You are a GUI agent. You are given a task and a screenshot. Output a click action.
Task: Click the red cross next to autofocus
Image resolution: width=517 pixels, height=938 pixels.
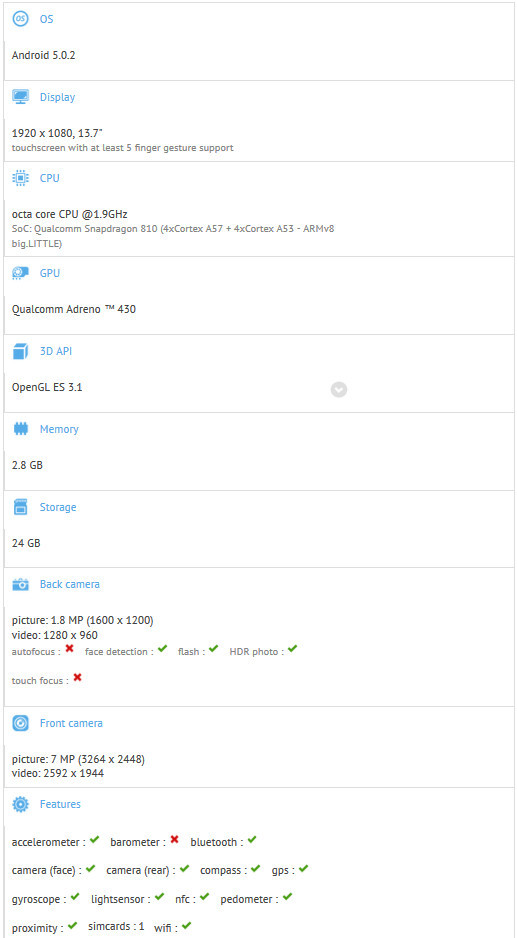tap(69, 649)
